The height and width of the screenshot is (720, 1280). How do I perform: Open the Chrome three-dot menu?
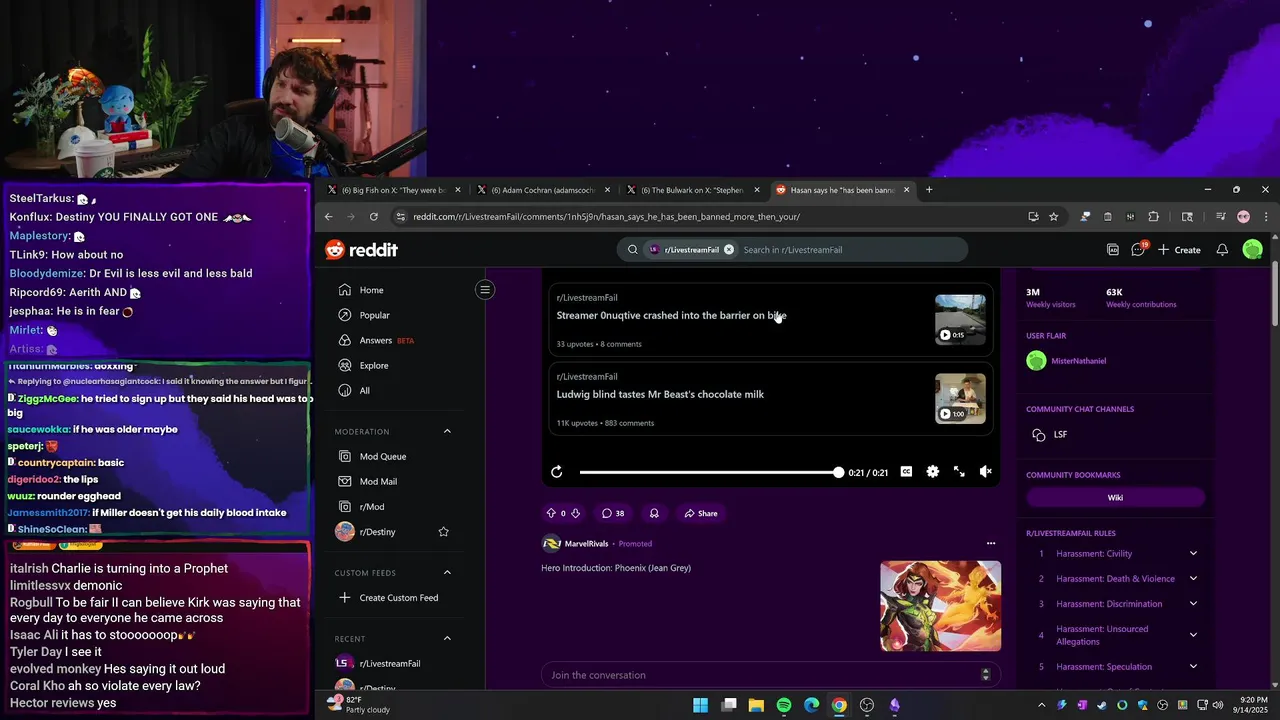click(1266, 216)
